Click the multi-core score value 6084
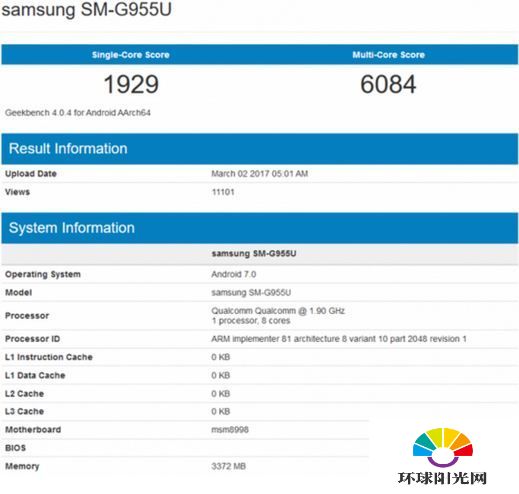The width and height of the screenshot is (519, 494). [388, 84]
